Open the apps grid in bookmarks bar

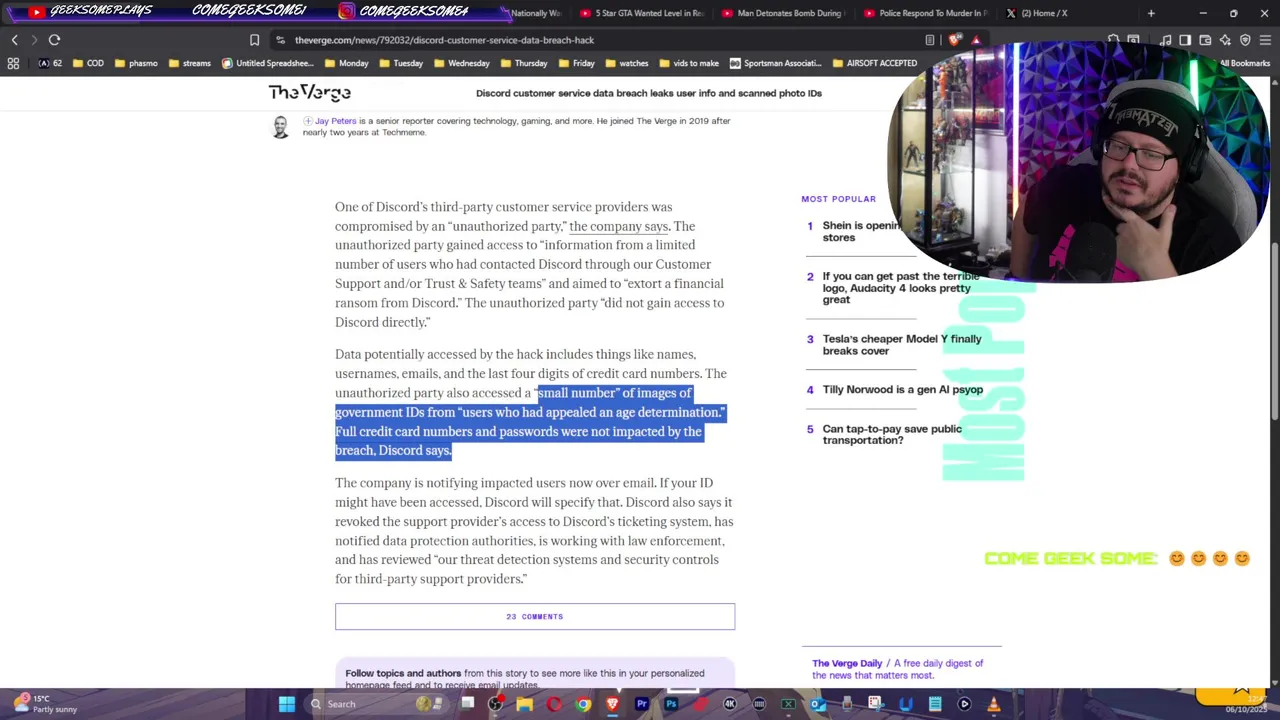click(x=13, y=63)
